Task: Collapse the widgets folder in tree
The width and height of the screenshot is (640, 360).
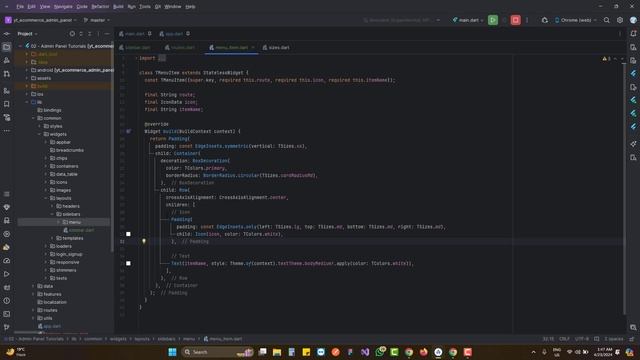Action: (x=40, y=134)
